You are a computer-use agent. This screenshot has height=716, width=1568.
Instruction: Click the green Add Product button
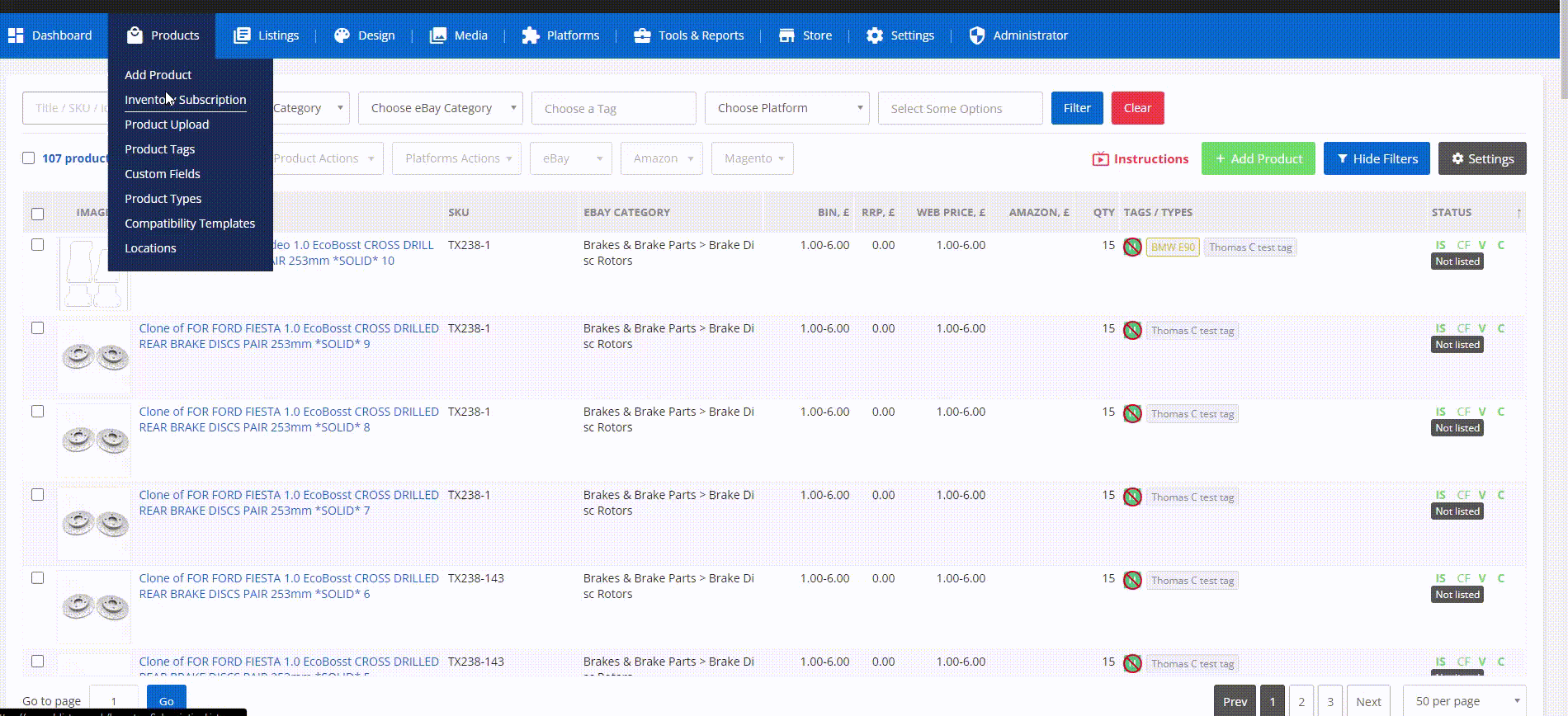click(x=1259, y=158)
